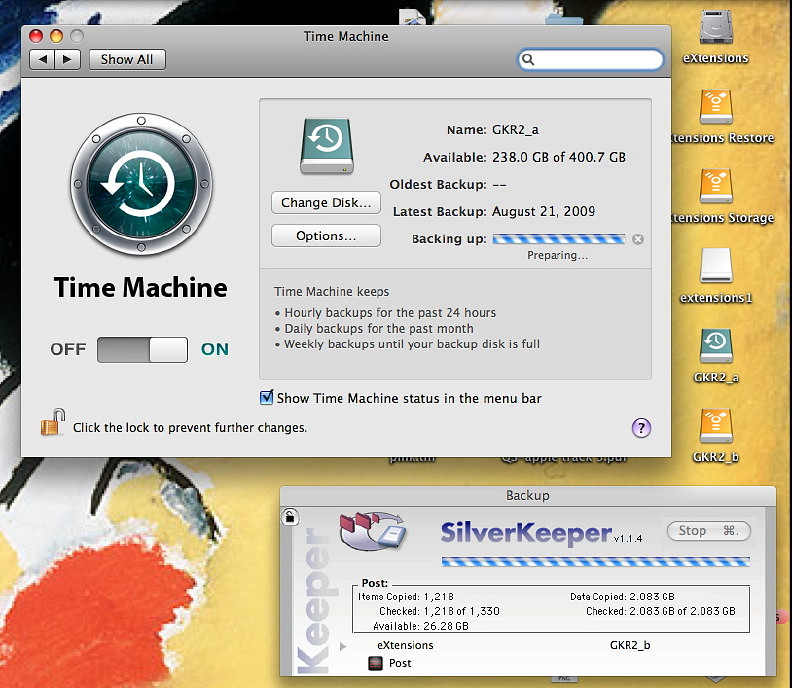Open Time Machine Options...

(326, 236)
